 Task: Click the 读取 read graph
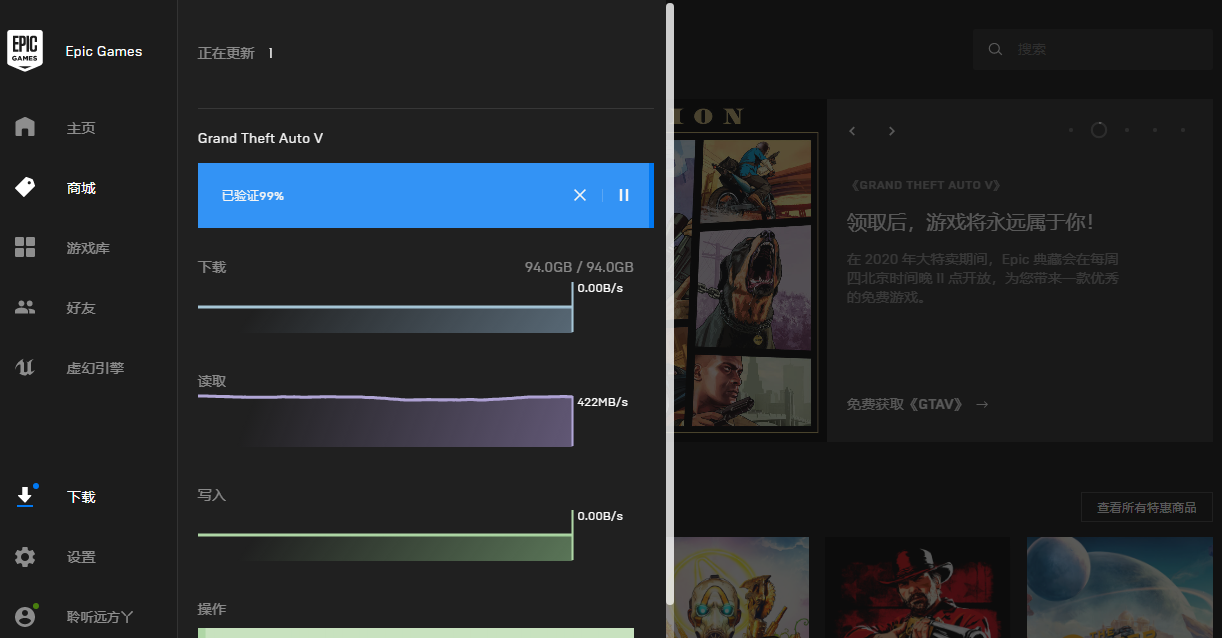[x=385, y=420]
